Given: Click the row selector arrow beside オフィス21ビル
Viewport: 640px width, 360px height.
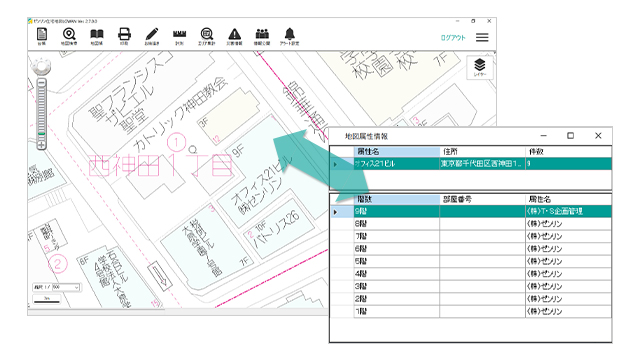Looking at the screenshot, I should [336, 164].
